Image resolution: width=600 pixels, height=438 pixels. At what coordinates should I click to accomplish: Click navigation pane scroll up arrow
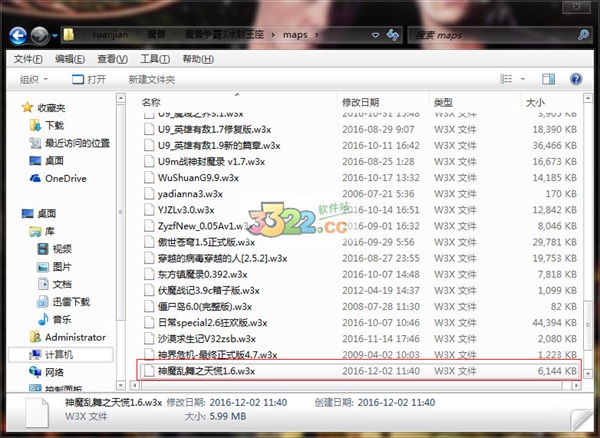(121, 98)
